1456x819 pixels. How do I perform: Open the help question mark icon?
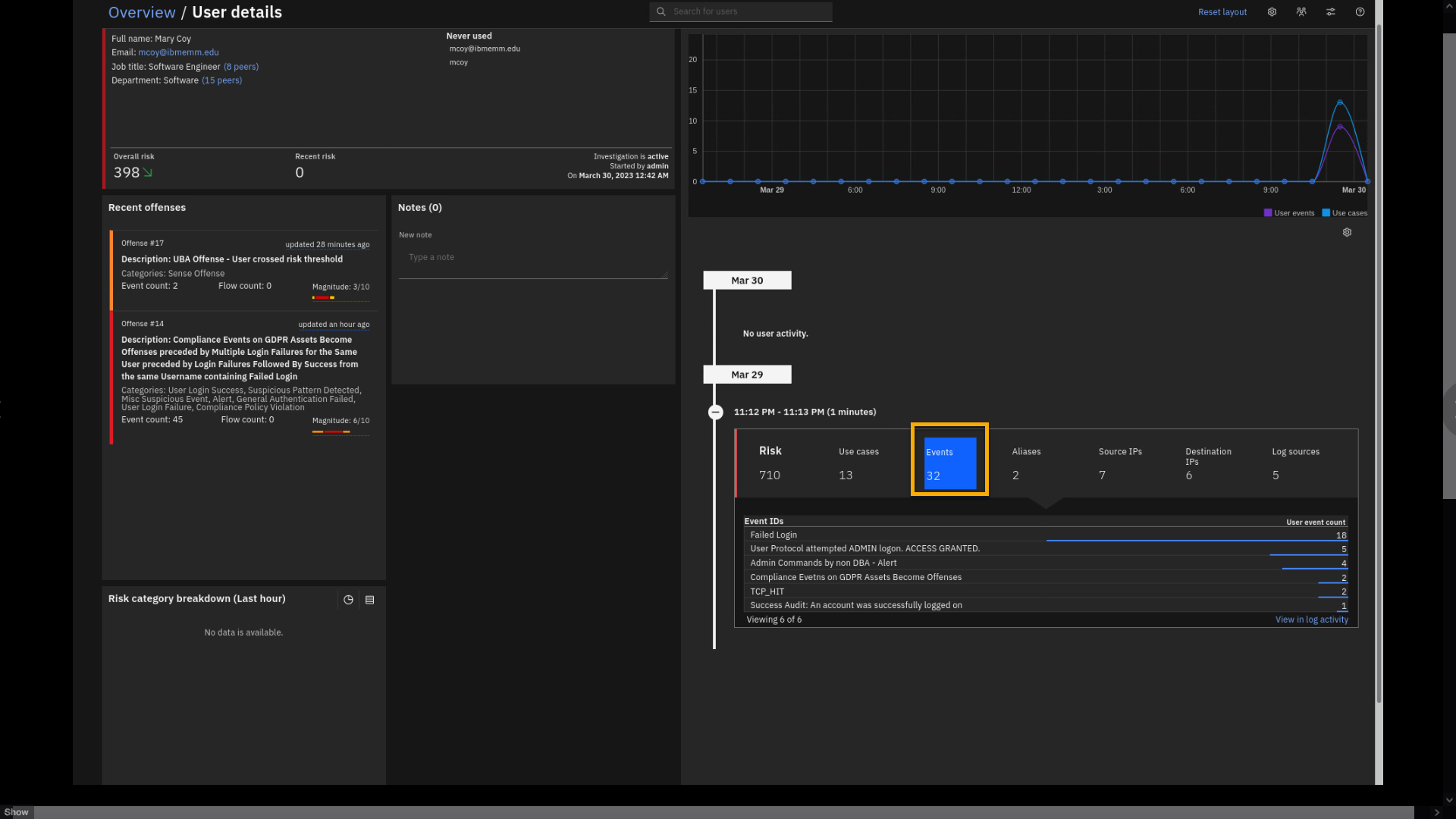1360,12
